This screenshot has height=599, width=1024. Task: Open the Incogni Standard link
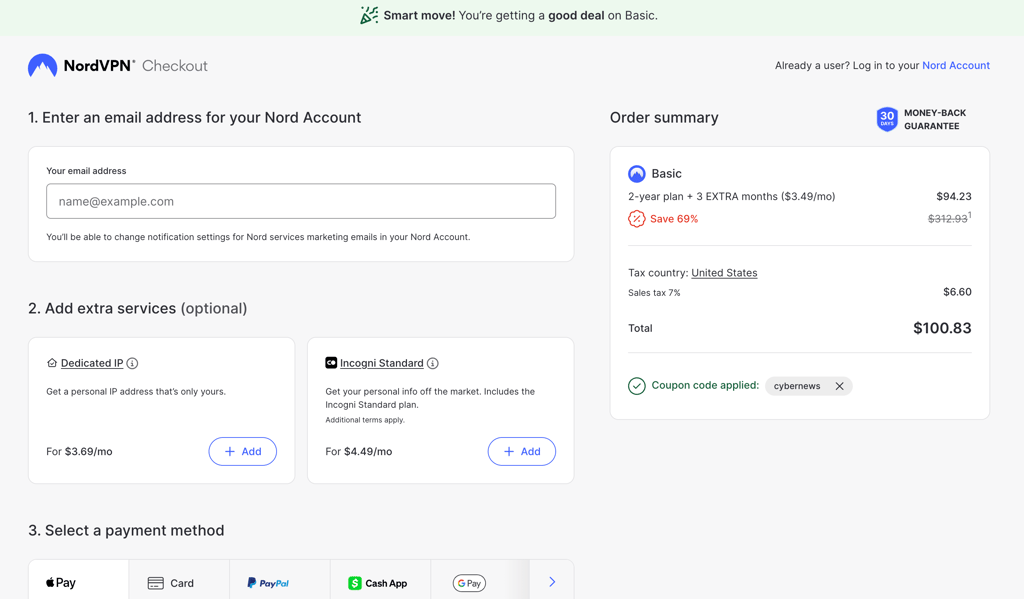[x=381, y=363]
